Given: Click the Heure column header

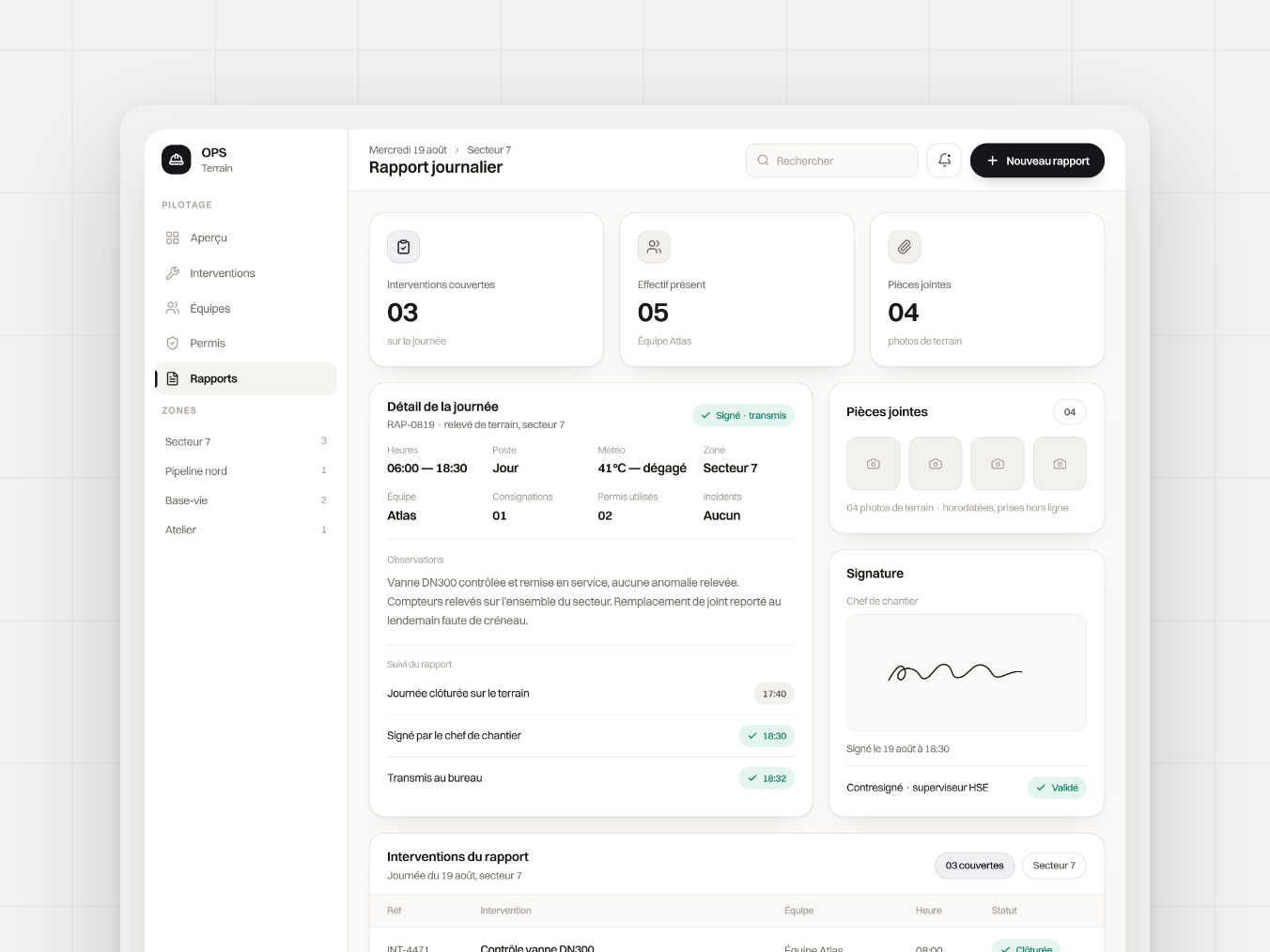Looking at the screenshot, I should [x=929, y=911].
